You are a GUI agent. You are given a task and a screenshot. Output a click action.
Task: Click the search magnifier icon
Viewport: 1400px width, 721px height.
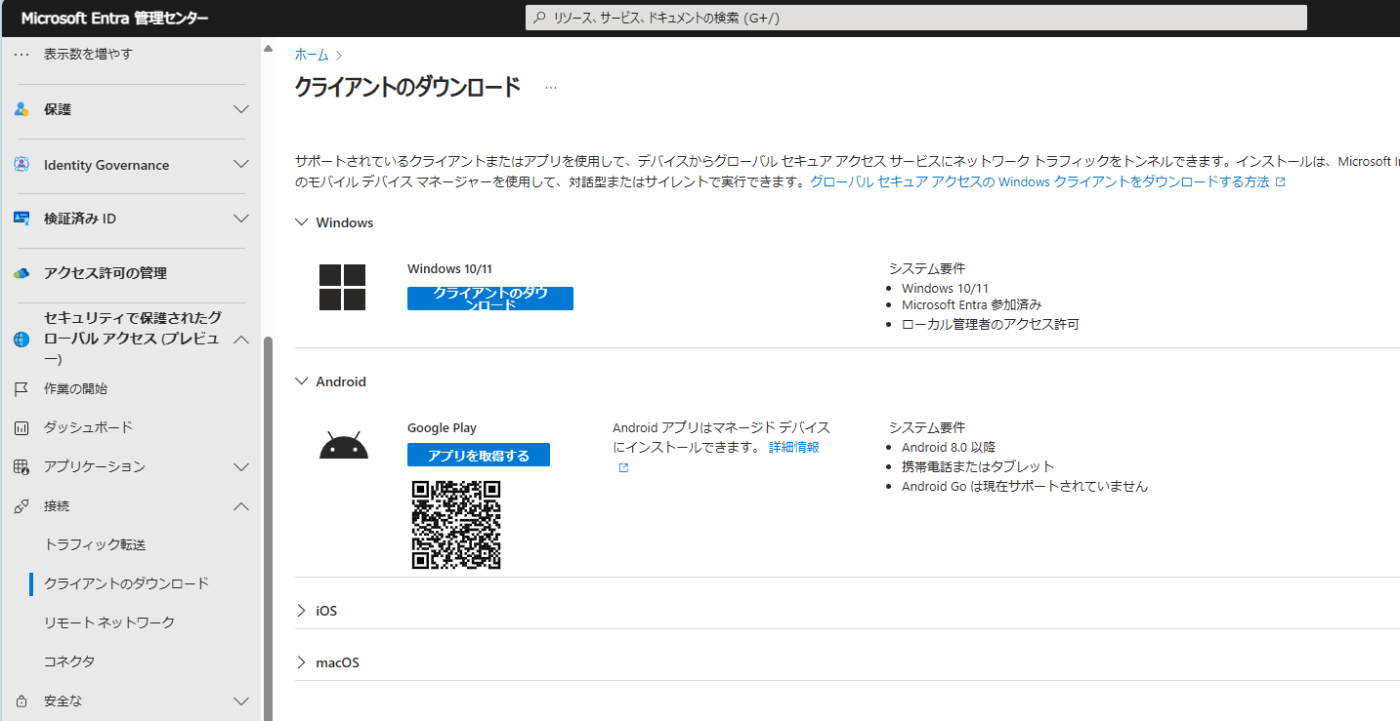pos(540,18)
